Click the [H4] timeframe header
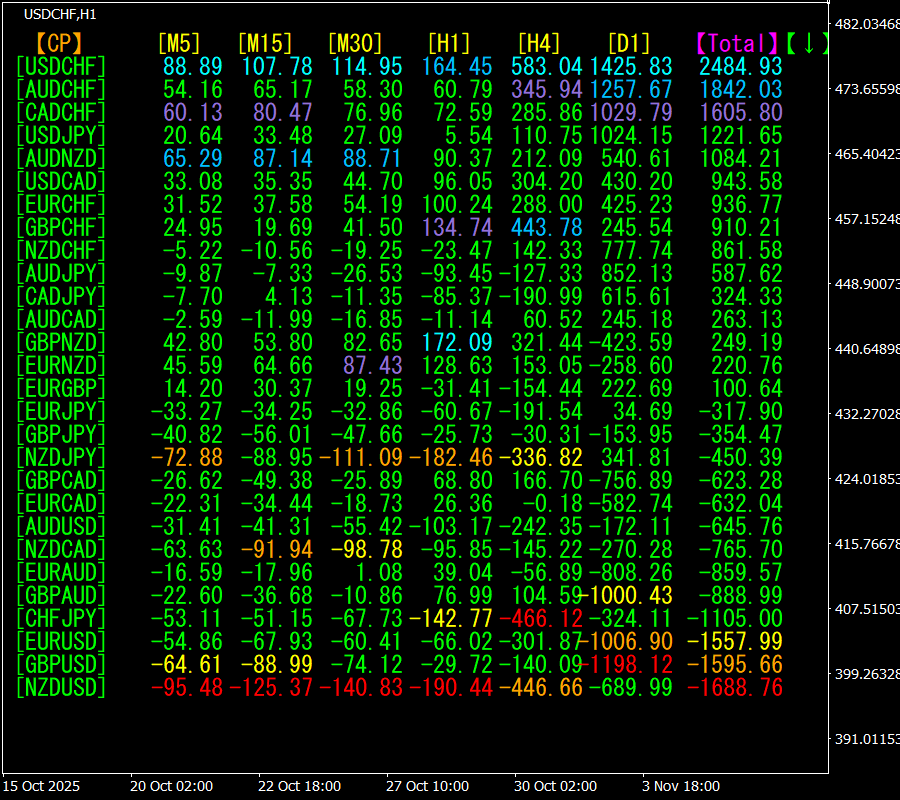900x800 pixels. point(539,43)
